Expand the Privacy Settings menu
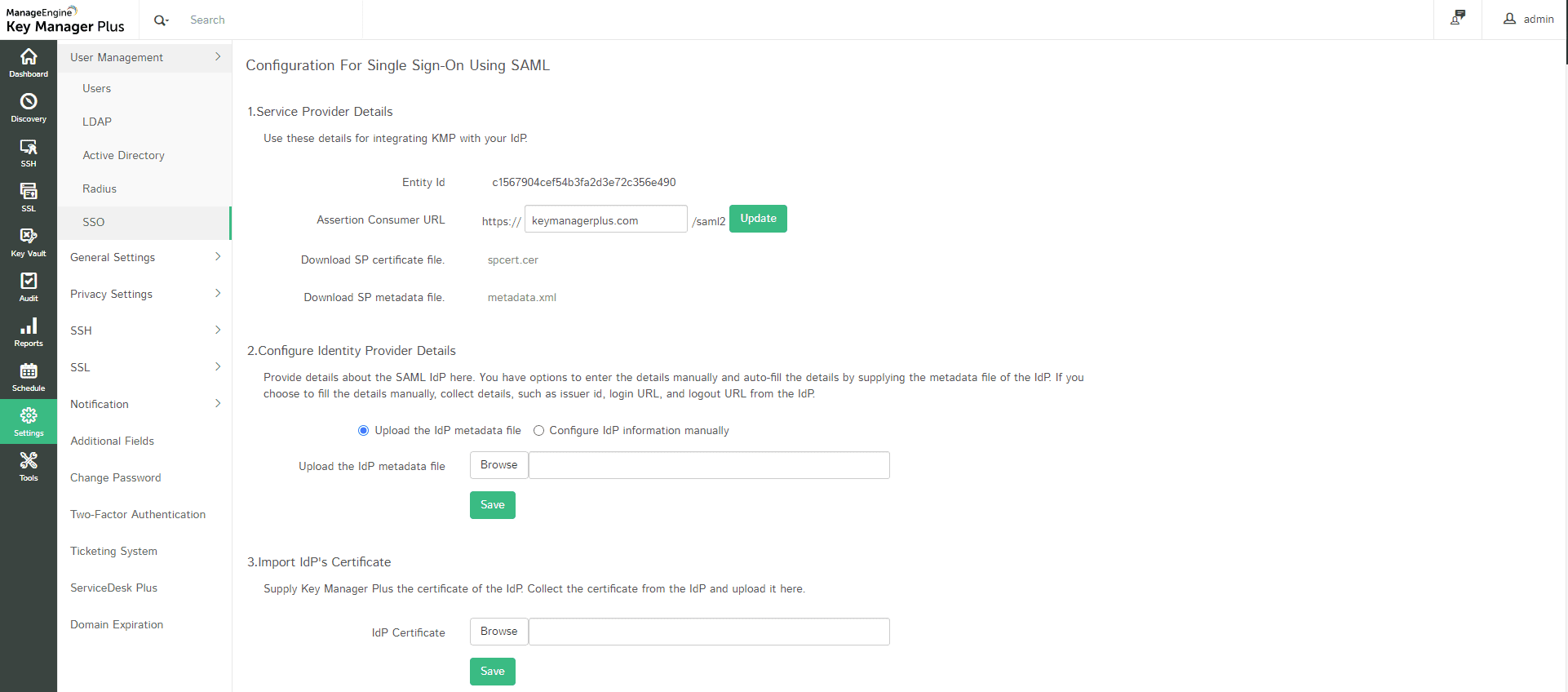 pos(144,294)
